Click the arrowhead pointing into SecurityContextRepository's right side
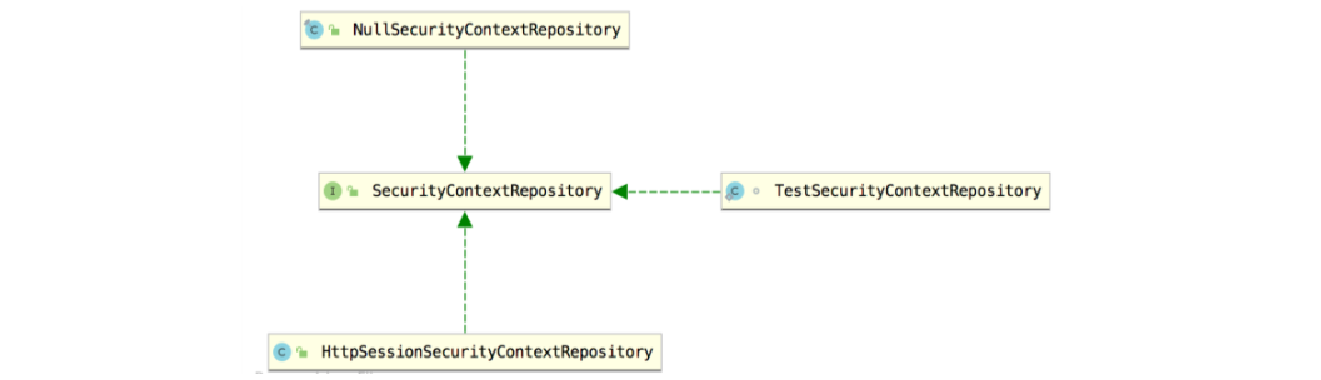The height and width of the screenshot is (380, 1321). pyautogui.click(x=620, y=190)
